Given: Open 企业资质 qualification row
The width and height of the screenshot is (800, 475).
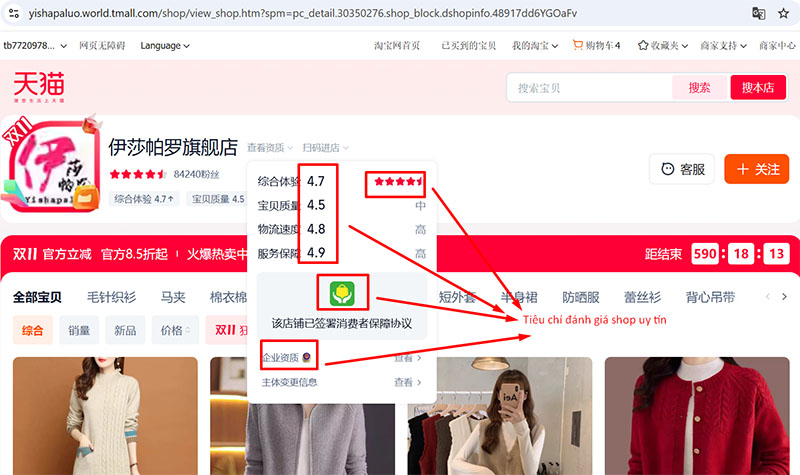Looking at the screenshot, I should pyautogui.click(x=342, y=358).
